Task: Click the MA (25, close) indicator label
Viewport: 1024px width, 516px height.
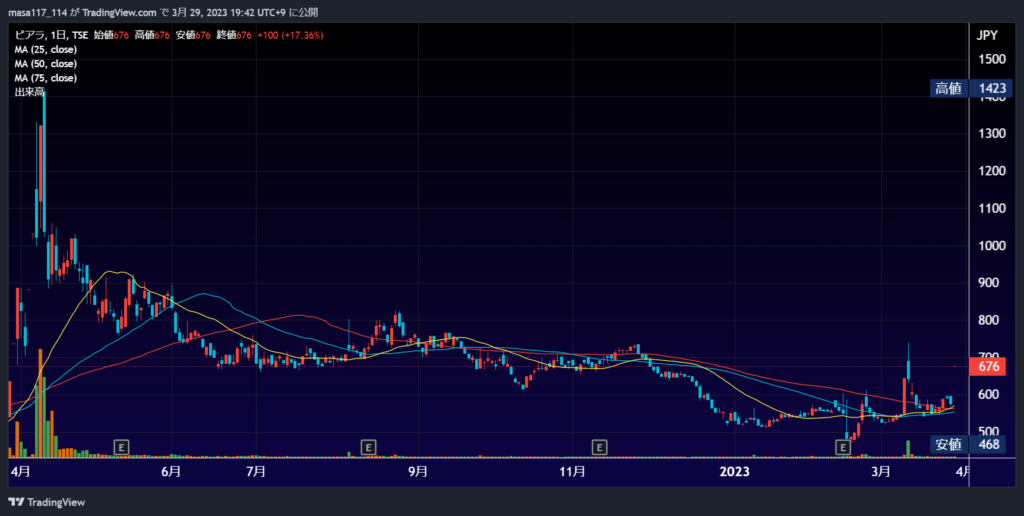Action: tap(46, 50)
